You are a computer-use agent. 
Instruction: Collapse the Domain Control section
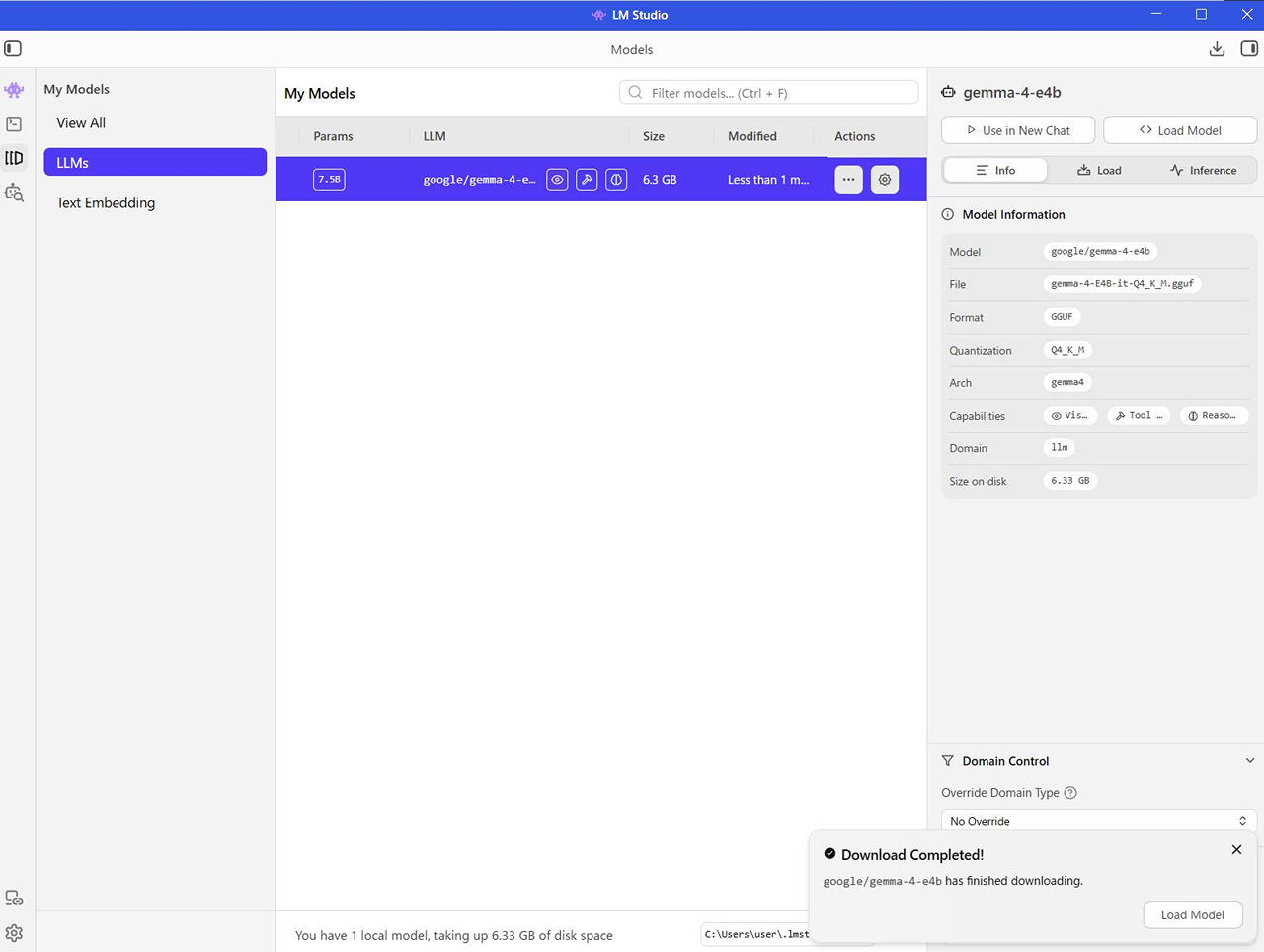pos(1249,761)
